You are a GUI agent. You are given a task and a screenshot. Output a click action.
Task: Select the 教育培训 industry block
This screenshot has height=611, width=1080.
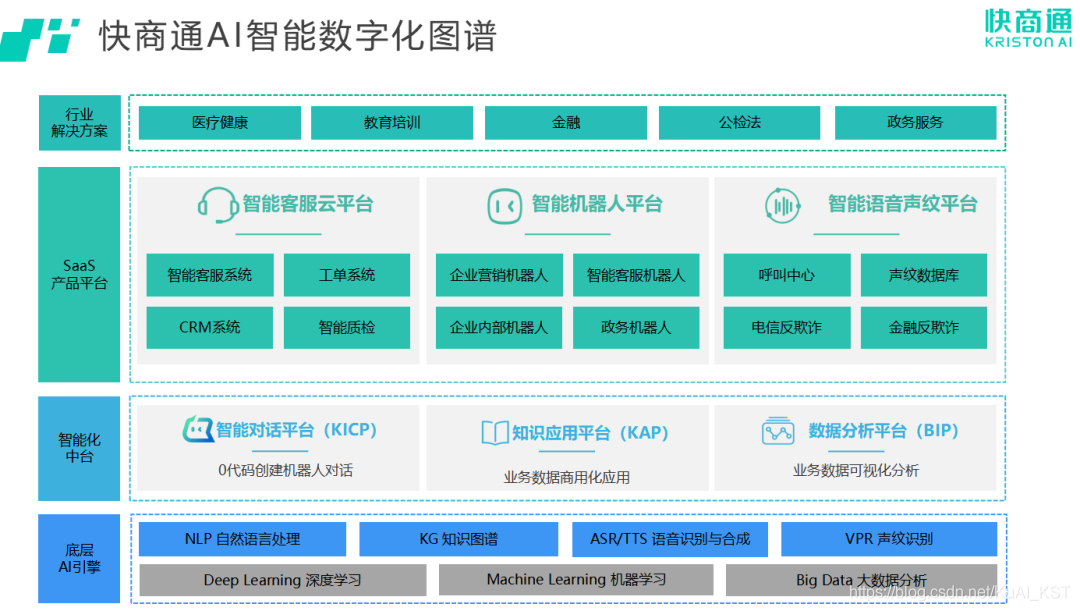point(392,123)
